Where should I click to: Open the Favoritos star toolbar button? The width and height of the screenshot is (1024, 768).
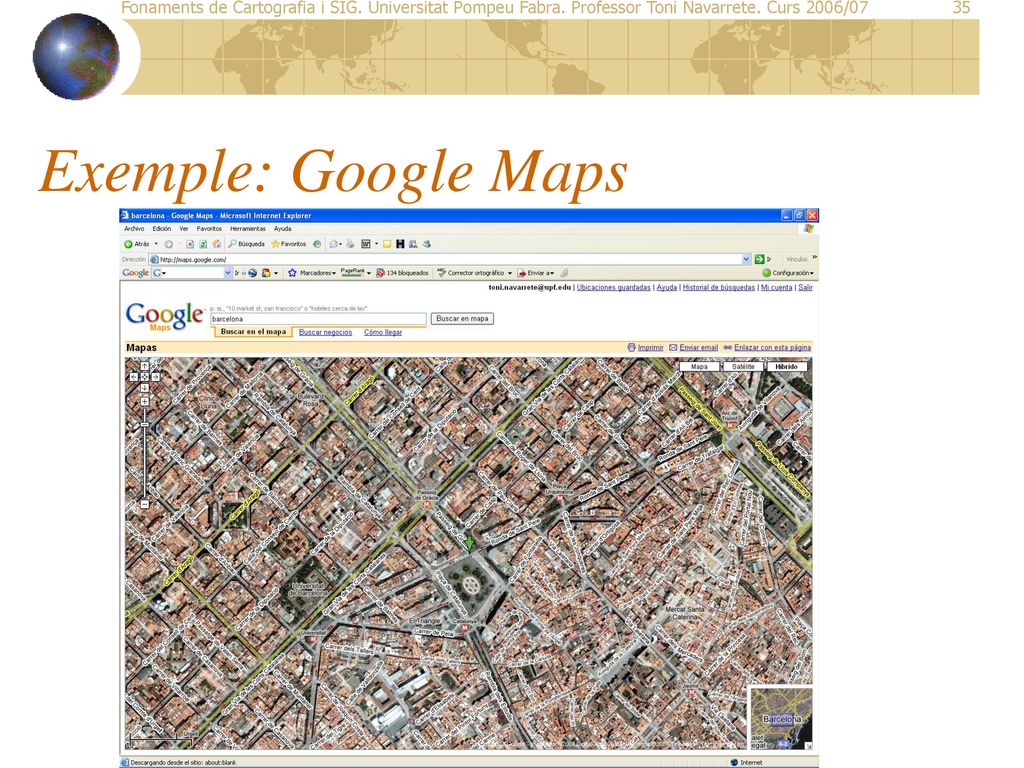(x=289, y=244)
